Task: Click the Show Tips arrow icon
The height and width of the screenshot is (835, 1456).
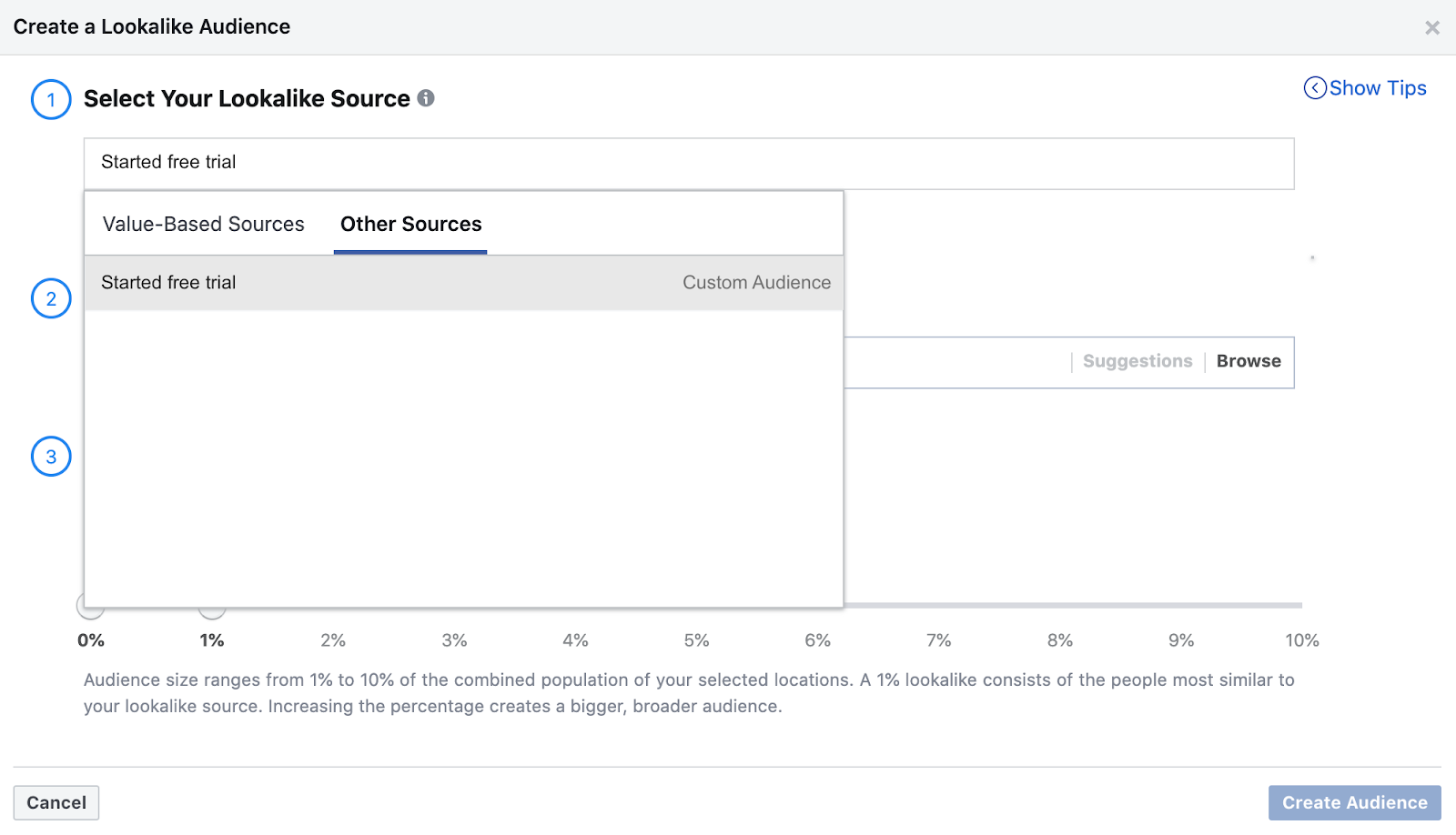Action: [x=1315, y=88]
